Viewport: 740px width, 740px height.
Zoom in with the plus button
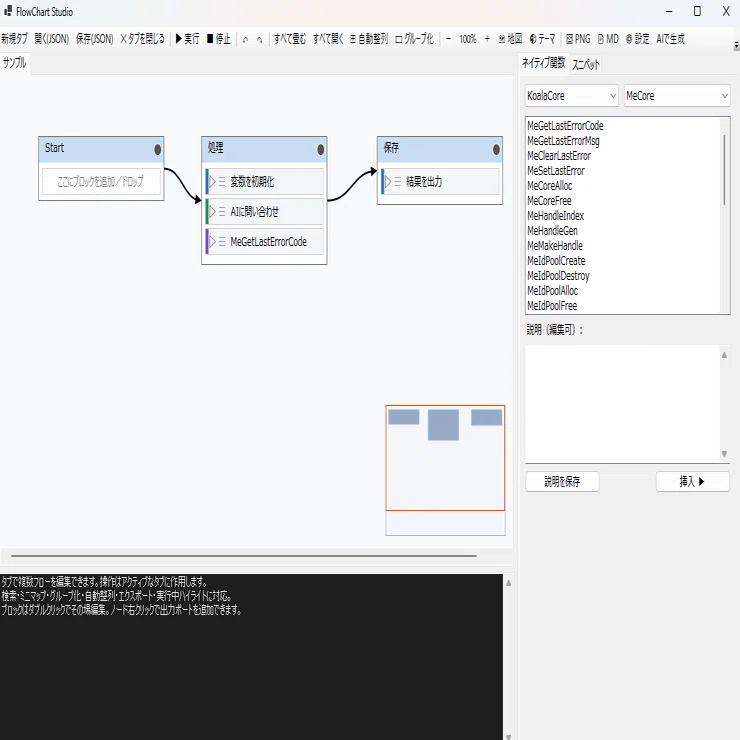pos(487,39)
